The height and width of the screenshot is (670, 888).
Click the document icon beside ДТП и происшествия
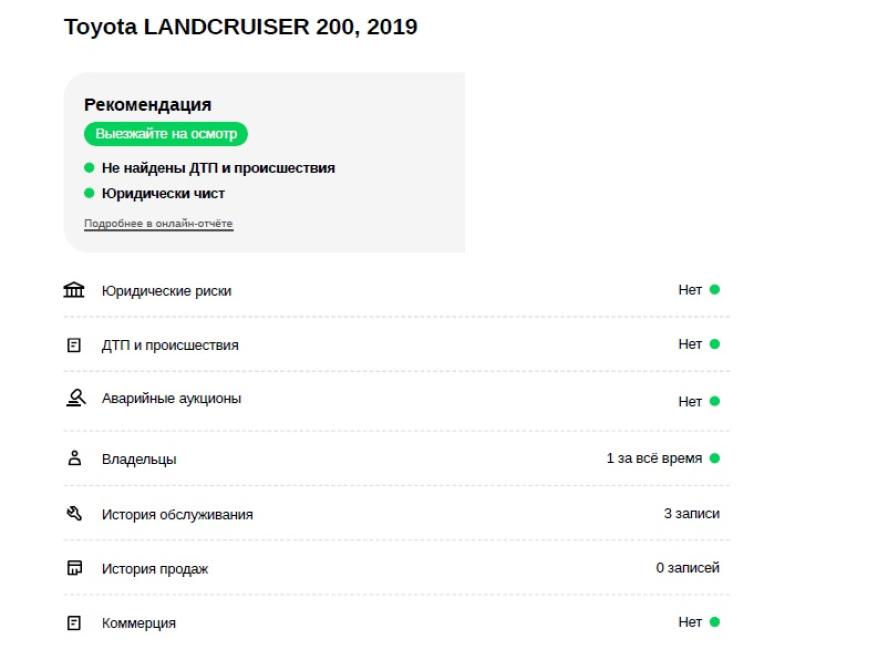point(74,345)
